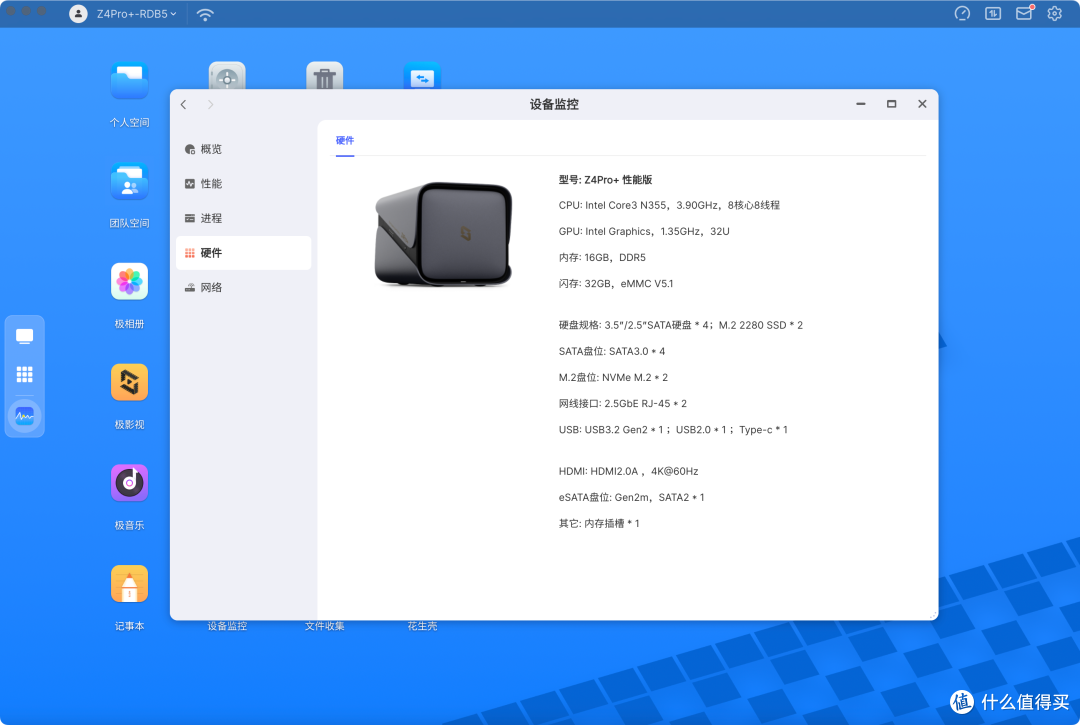Click the GPU: Intel Graphics line
This screenshot has width=1080, height=725.
644,231
